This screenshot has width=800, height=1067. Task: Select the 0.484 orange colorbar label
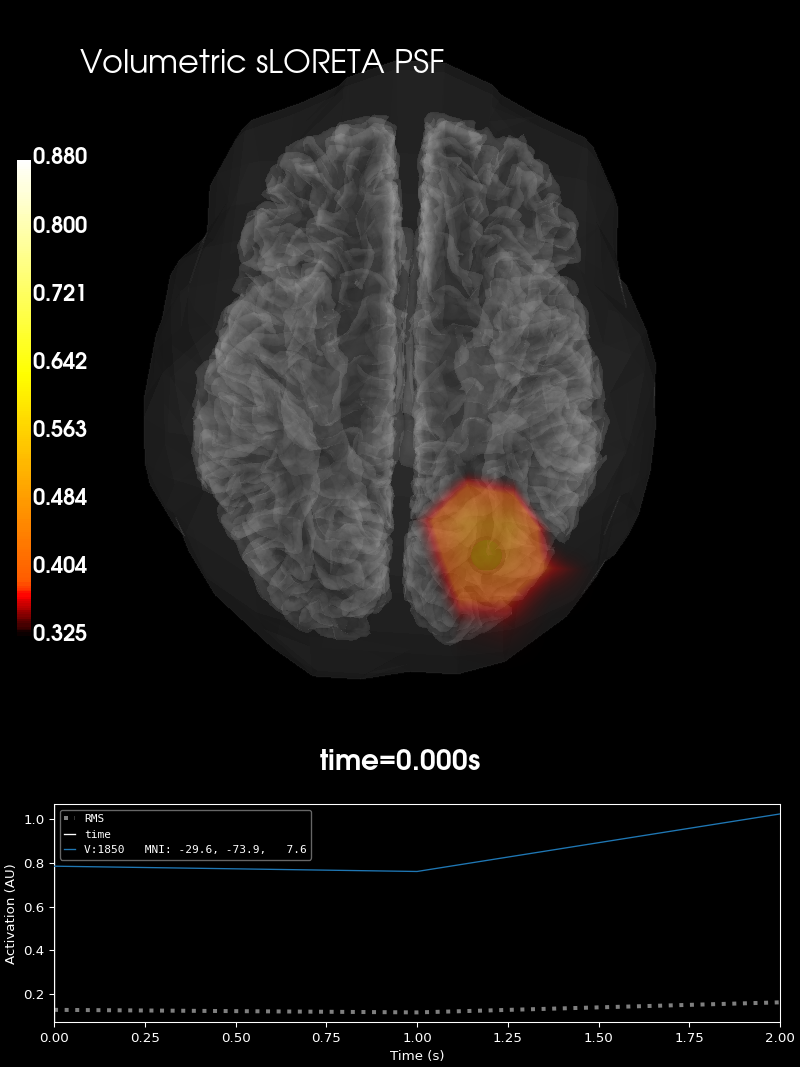(x=60, y=497)
